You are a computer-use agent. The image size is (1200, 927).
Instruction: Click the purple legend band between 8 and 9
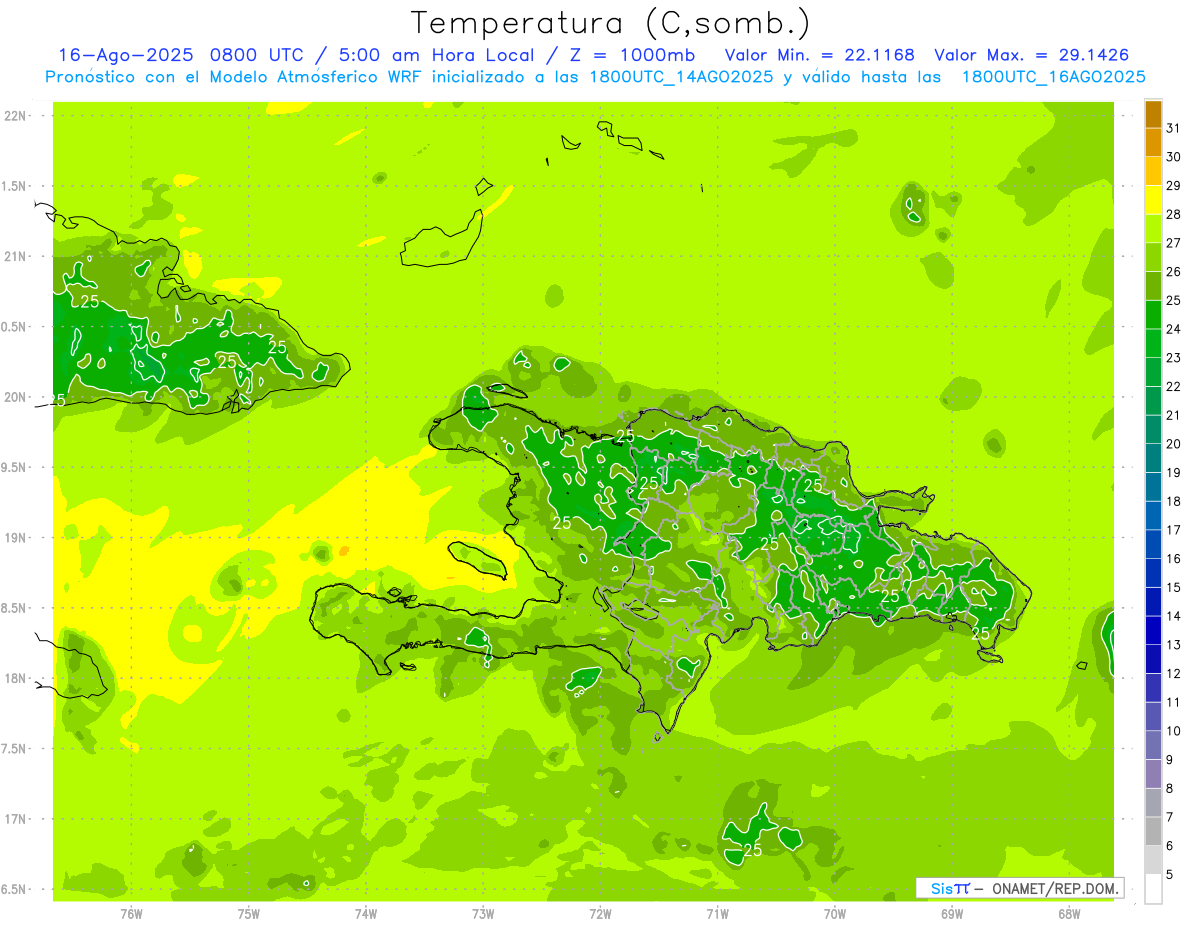coord(1153,774)
